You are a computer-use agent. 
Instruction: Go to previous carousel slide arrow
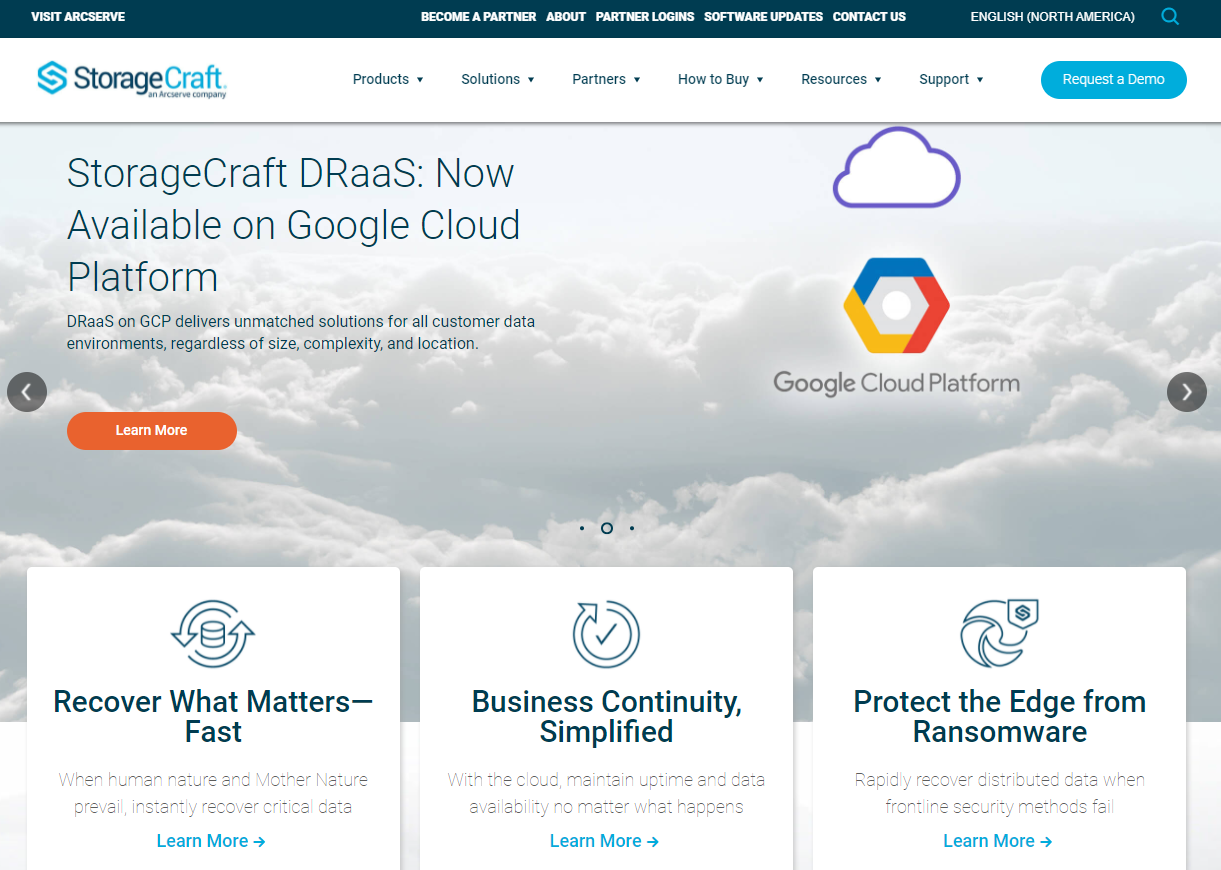click(x=27, y=392)
